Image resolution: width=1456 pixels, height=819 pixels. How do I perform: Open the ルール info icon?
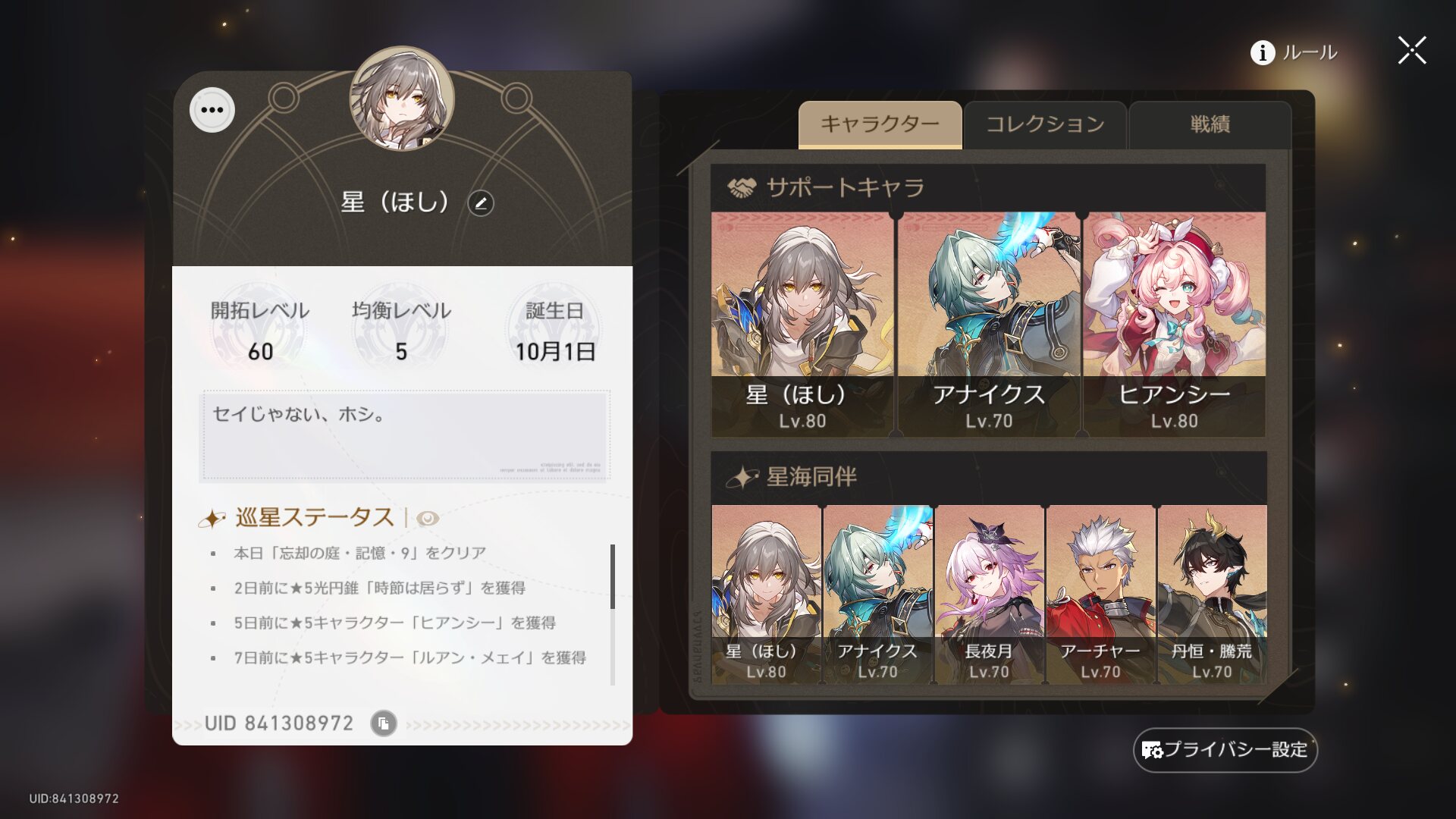tap(1263, 52)
